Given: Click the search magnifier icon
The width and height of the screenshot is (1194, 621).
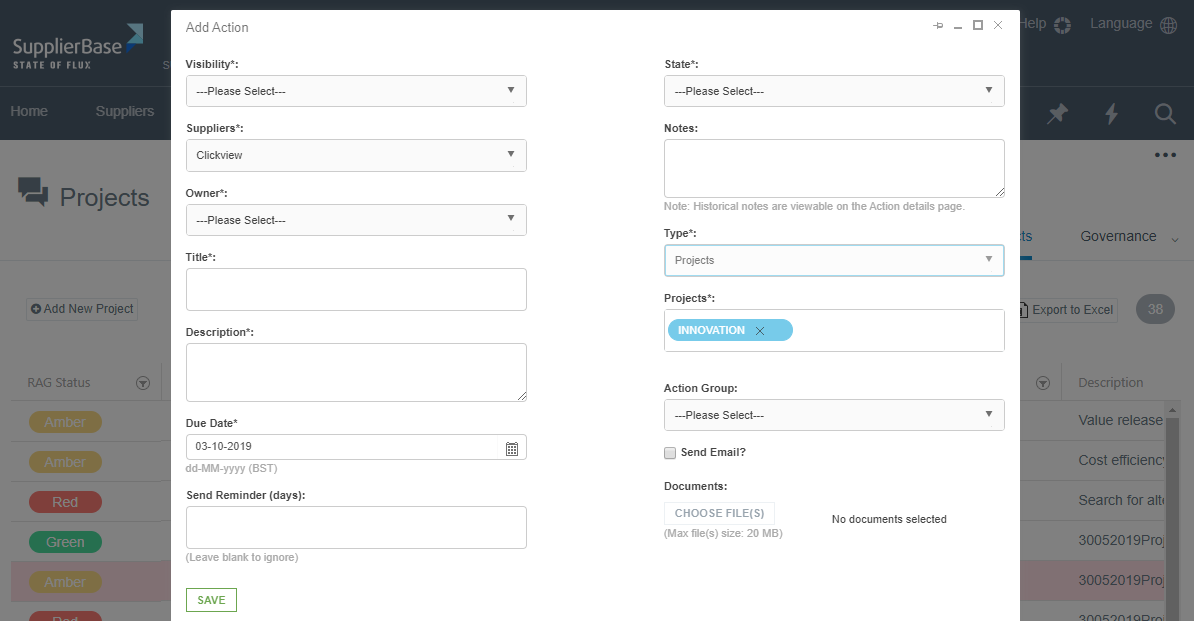Looking at the screenshot, I should tap(1164, 114).
